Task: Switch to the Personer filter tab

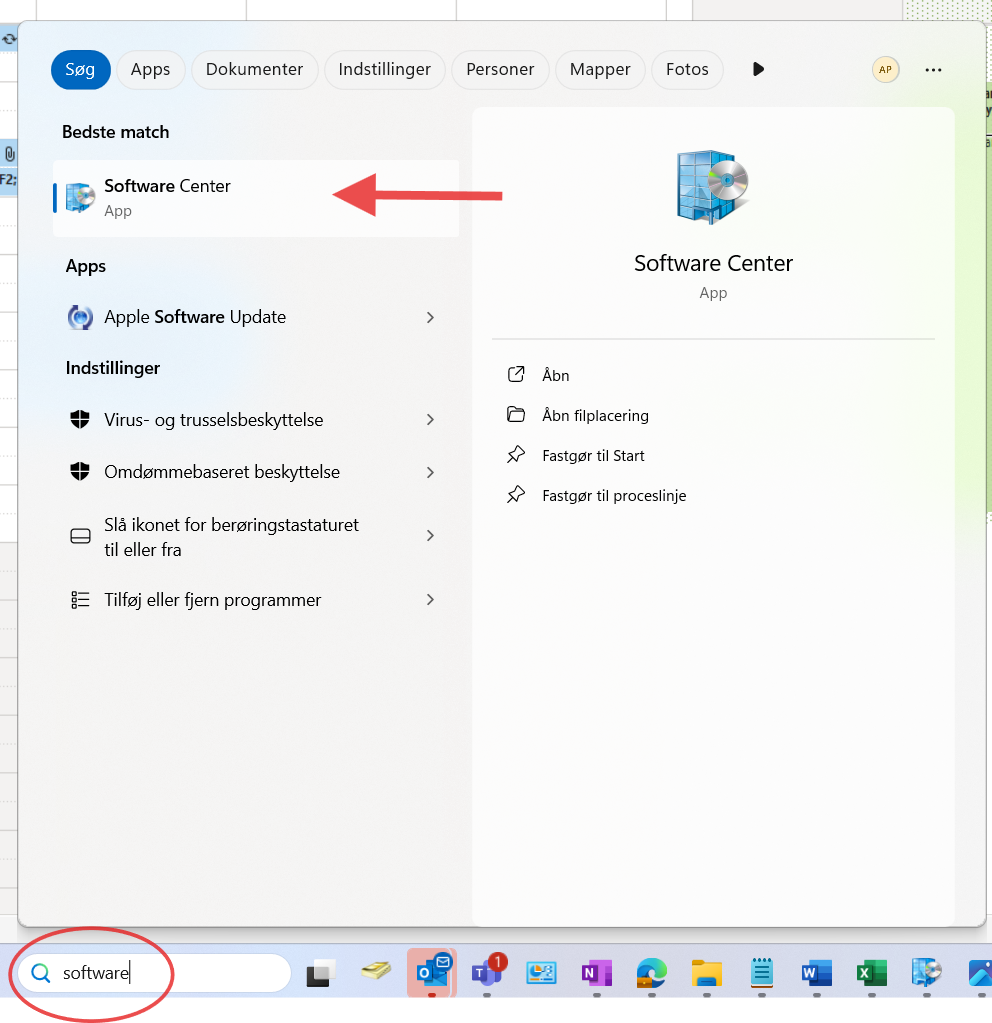Action: [x=500, y=69]
